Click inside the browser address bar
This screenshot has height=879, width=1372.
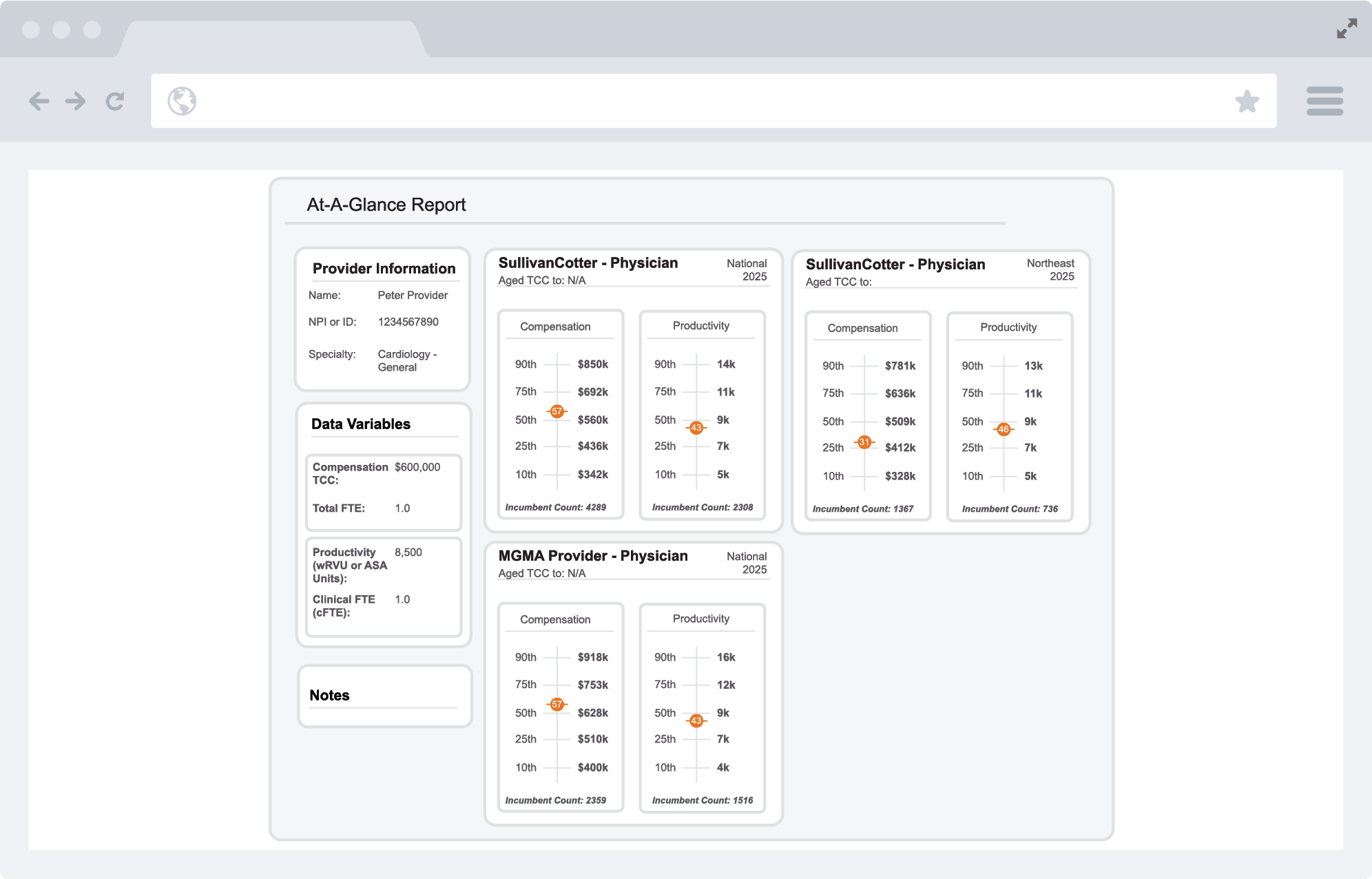coord(714,101)
